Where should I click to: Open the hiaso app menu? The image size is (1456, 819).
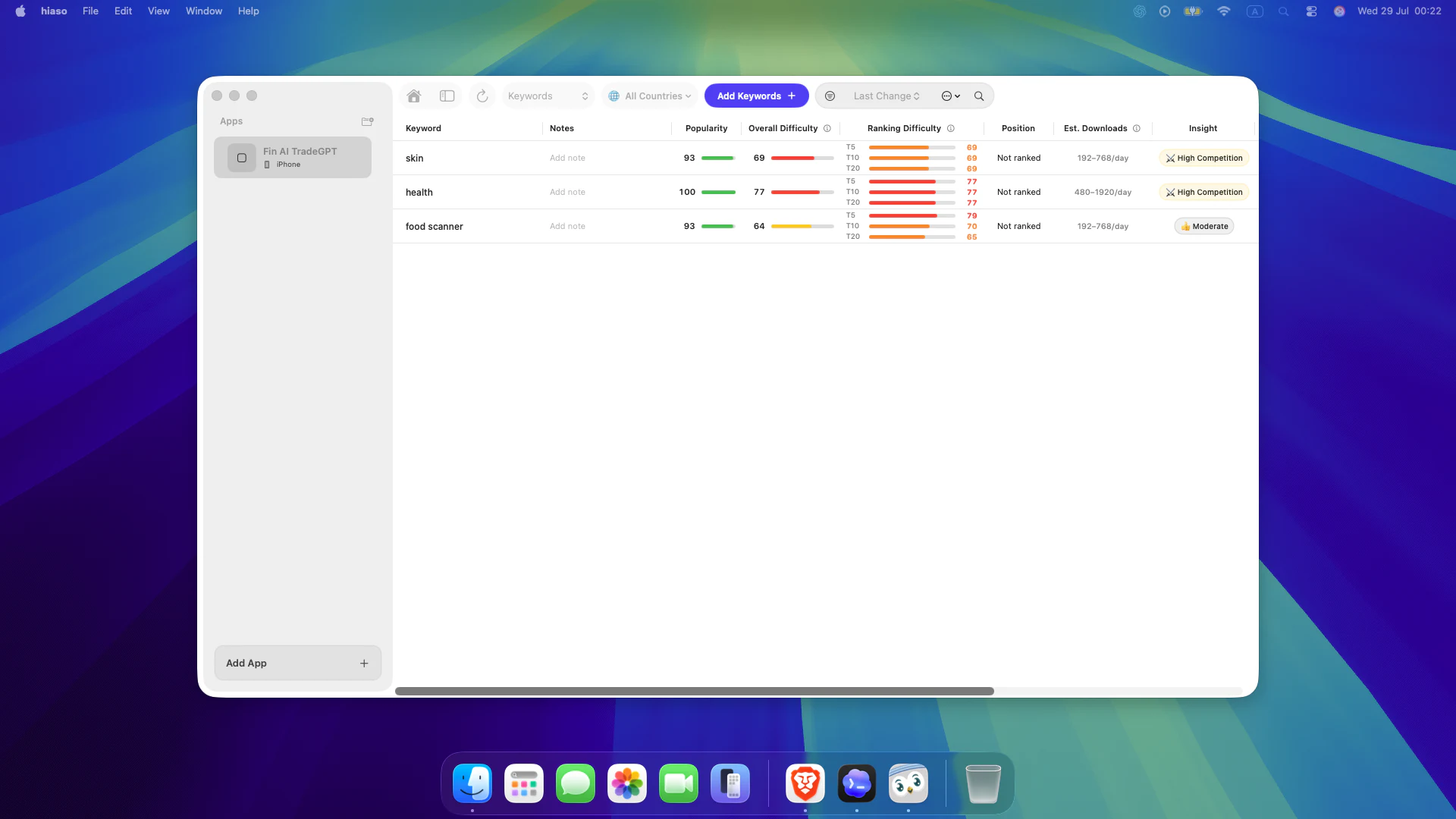54,11
